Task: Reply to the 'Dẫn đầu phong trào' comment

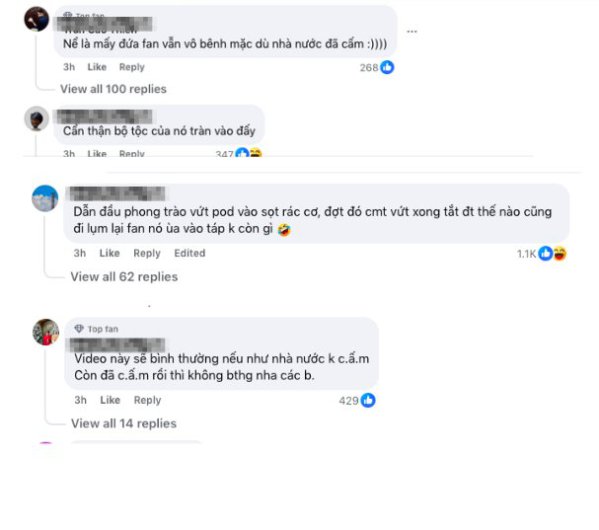Action: pos(147,253)
